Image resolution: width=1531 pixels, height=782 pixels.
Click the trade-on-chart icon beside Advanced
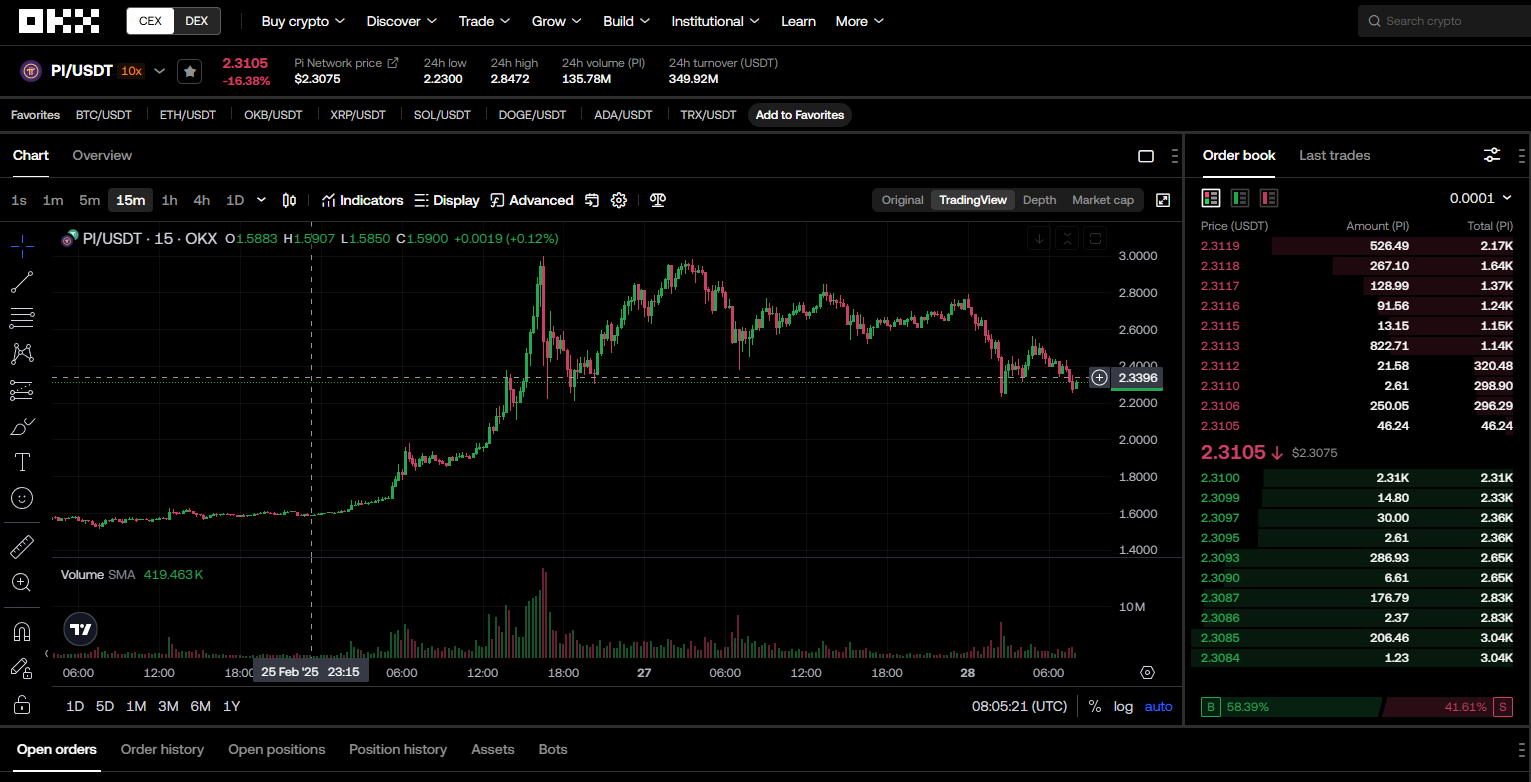coord(592,200)
